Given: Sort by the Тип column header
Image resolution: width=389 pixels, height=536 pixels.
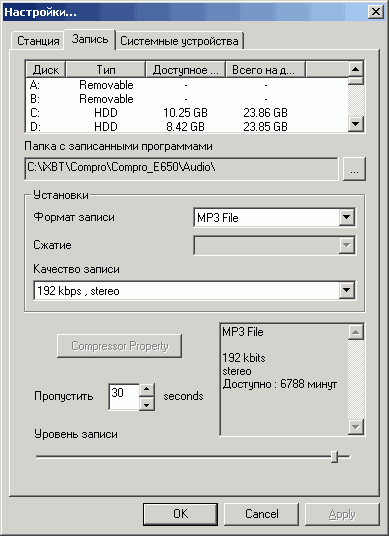Looking at the screenshot, I should tap(106, 70).
